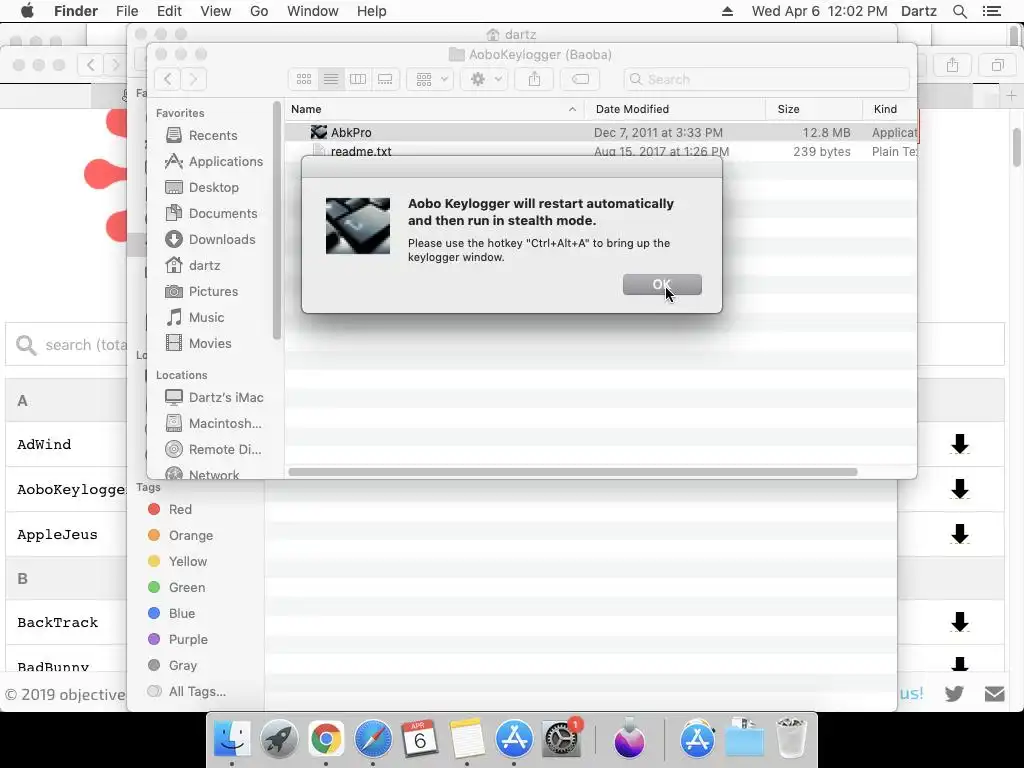Confirm the Aobo Keylogger dialog with OK
The height and width of the screenshot is (768, 1024).
(662, 284)
